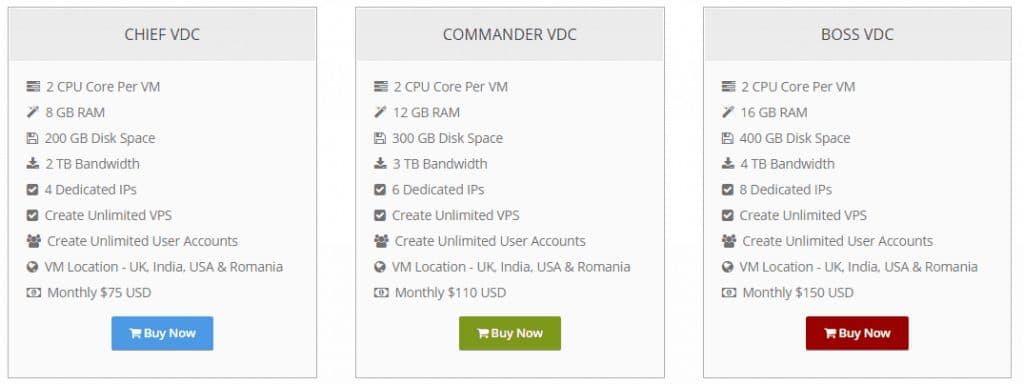
Task: Click the 16 GB RAM text
Action: 774,112
